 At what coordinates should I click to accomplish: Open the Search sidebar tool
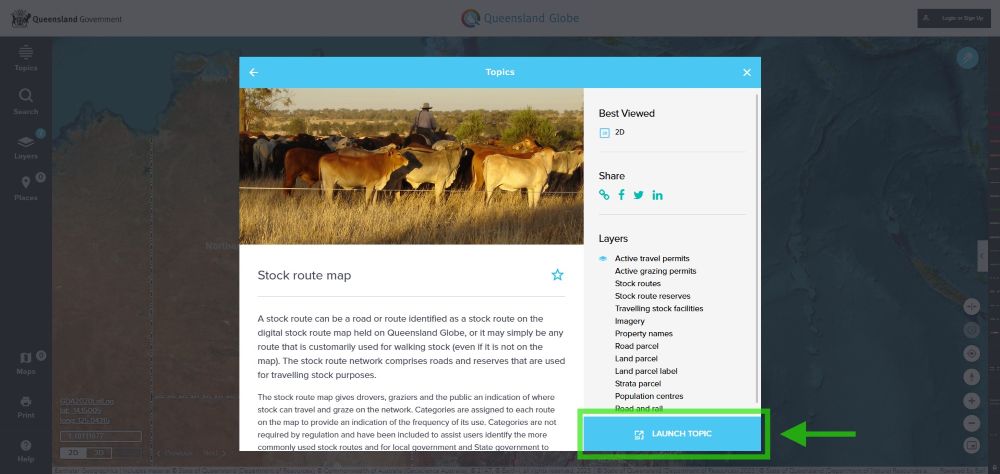pos(26,102)
